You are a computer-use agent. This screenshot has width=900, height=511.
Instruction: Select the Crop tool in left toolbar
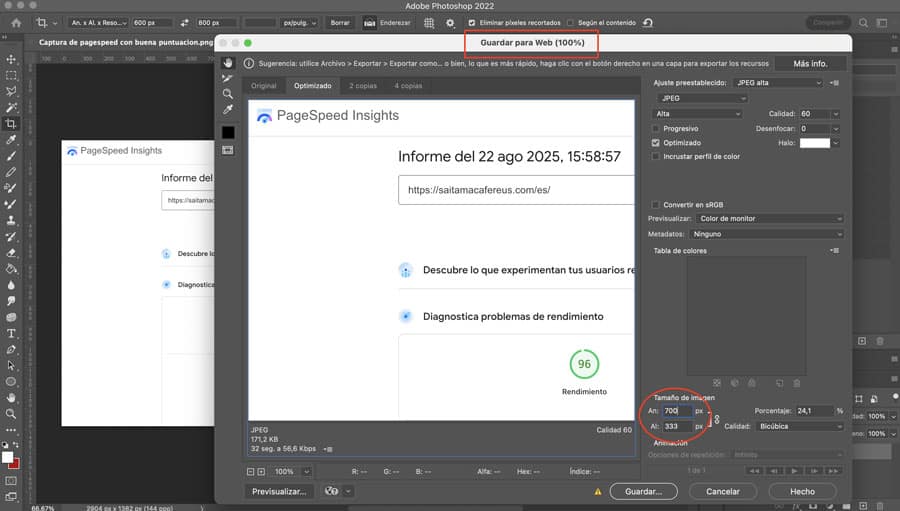coord(11,123)
